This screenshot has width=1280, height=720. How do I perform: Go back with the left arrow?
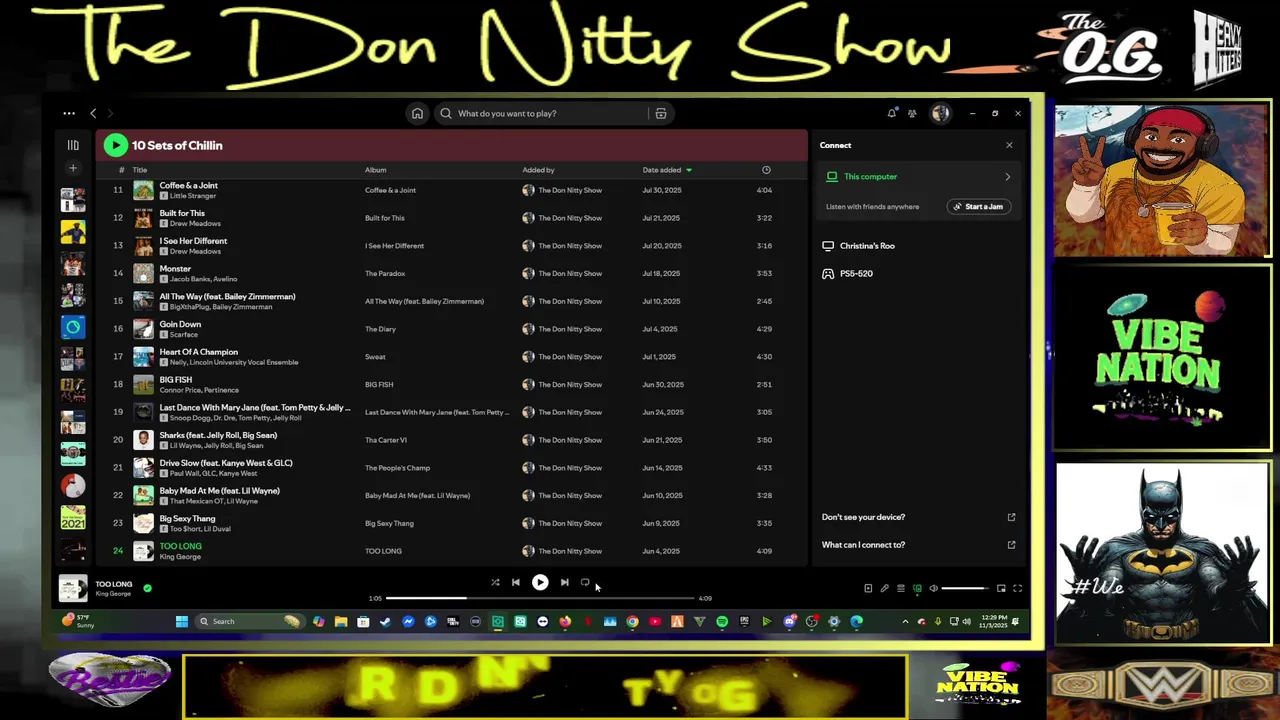point(93,113)
